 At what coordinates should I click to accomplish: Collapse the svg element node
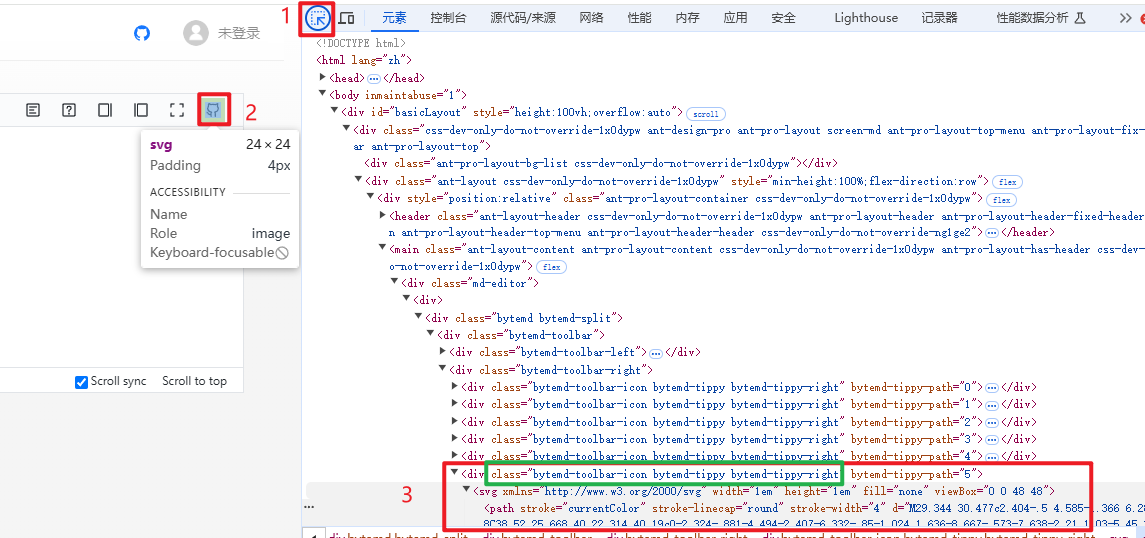tap(467, 491)
